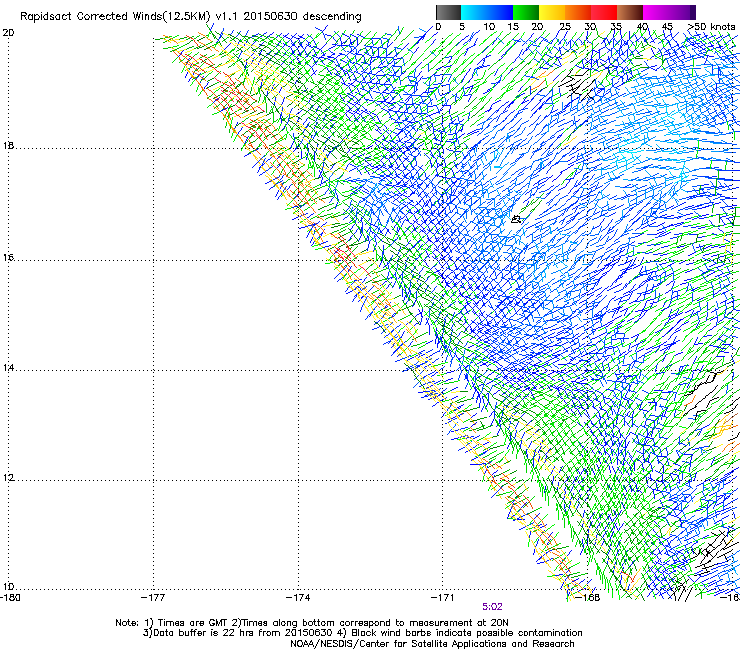Screen dimensions: 740x650
Task: Click the longitude label '-171'
Action: tap(443, 598)
